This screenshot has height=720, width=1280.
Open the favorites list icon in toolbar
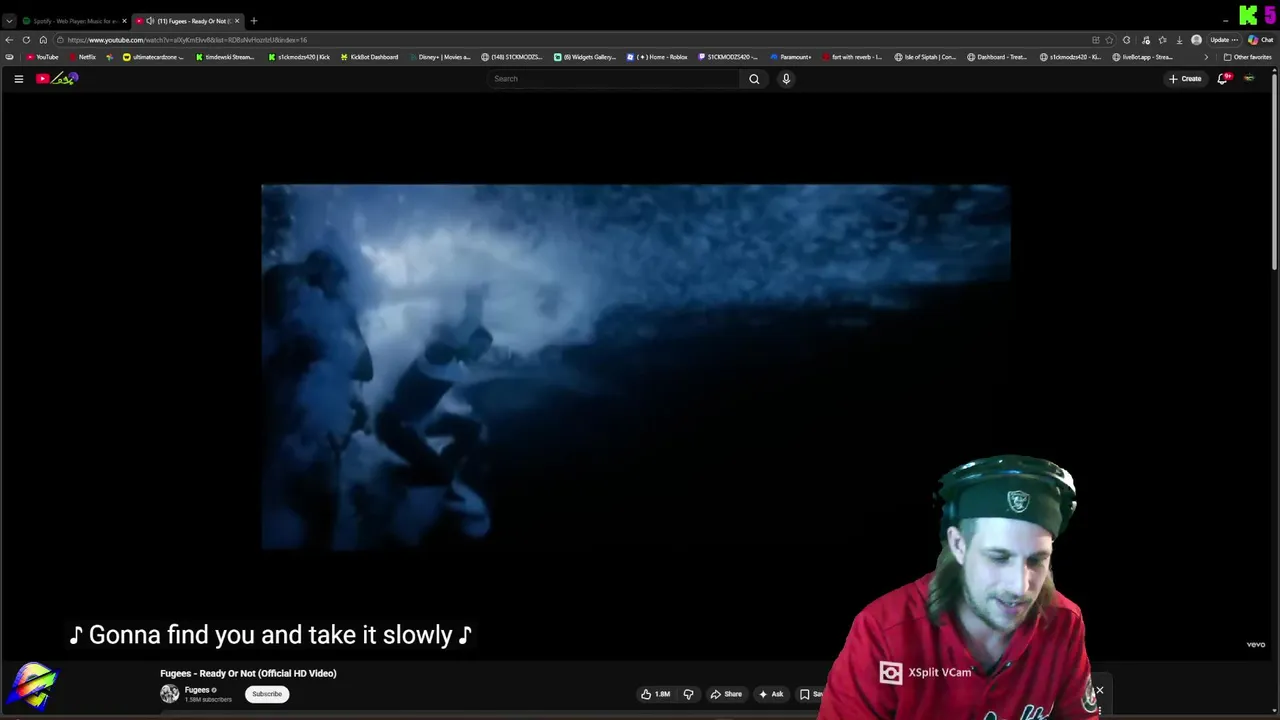coord(1162,40)
